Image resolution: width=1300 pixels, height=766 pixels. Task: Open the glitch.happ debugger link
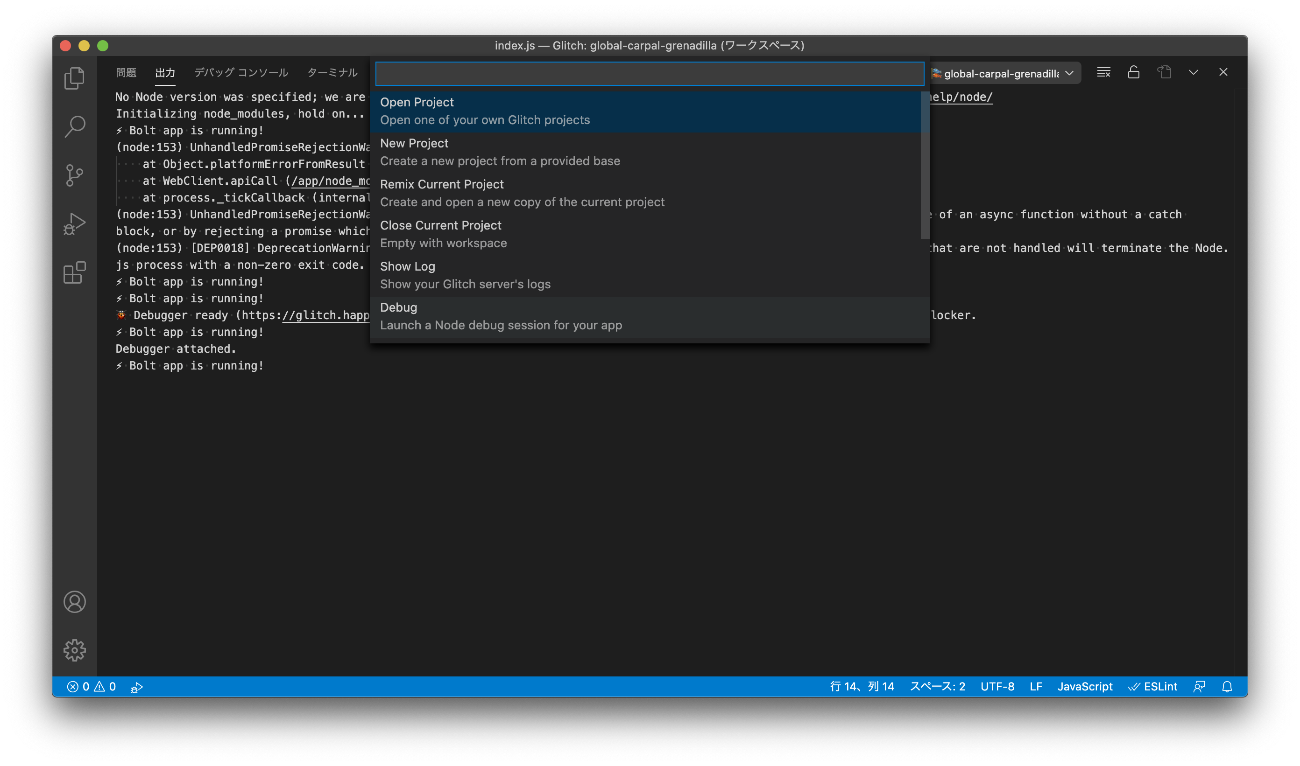tap(324, 315)
